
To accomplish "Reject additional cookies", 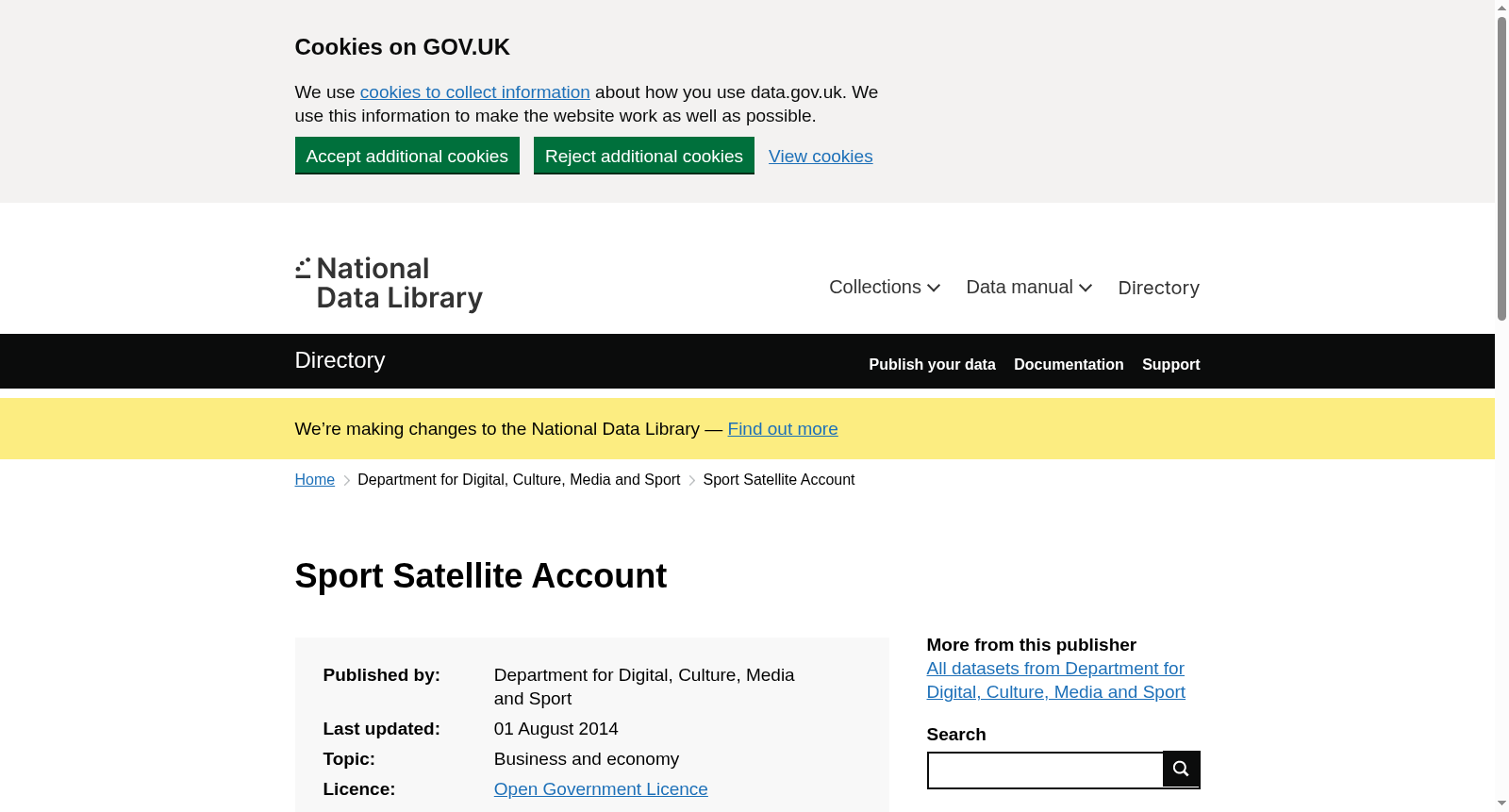I will click(644, 156).
